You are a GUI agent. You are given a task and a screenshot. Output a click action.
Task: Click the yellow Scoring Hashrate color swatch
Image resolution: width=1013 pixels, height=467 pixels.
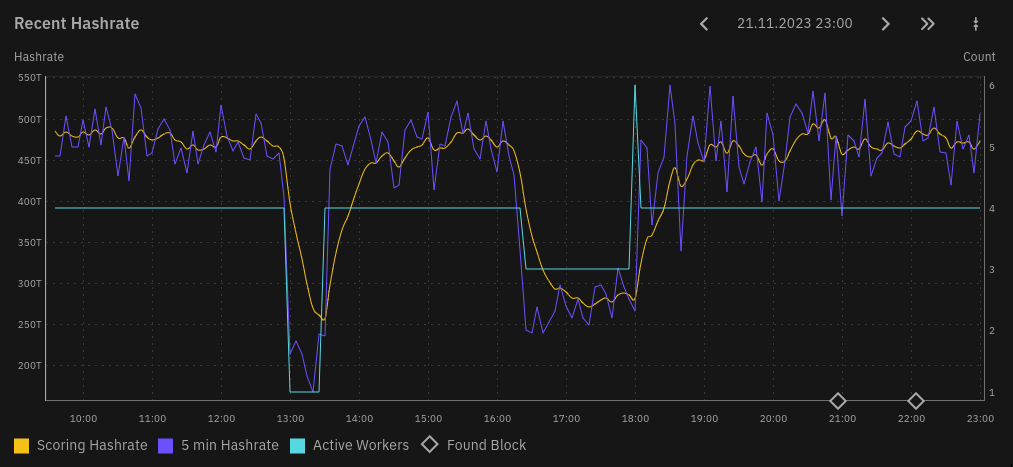(22, 445)
